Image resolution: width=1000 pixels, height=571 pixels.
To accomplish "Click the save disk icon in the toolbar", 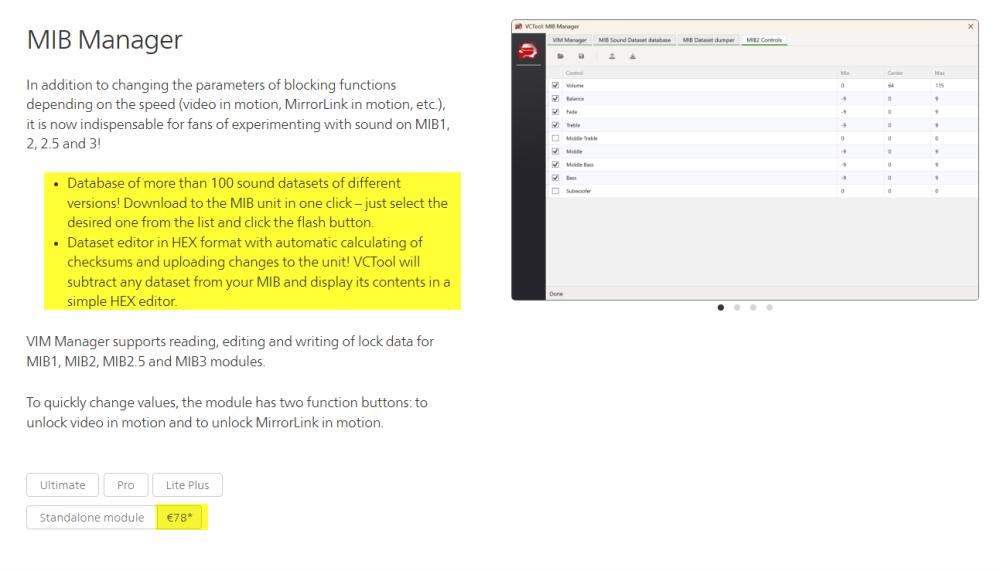I will [x=581, y=56].
